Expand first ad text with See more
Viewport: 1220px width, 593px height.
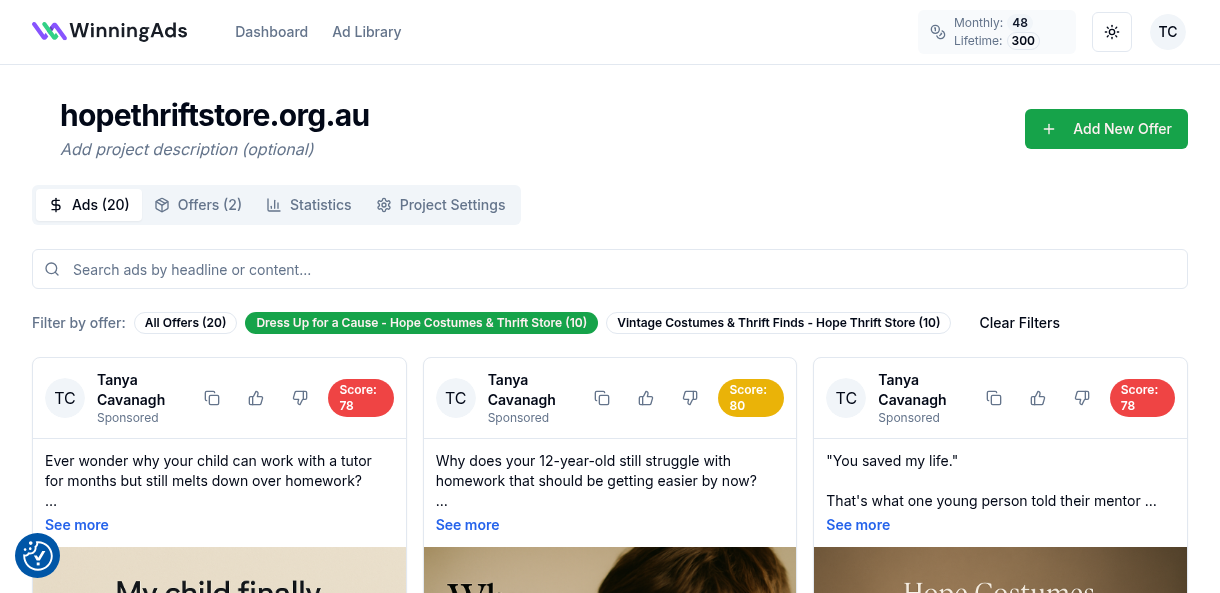tap(77, 525)
